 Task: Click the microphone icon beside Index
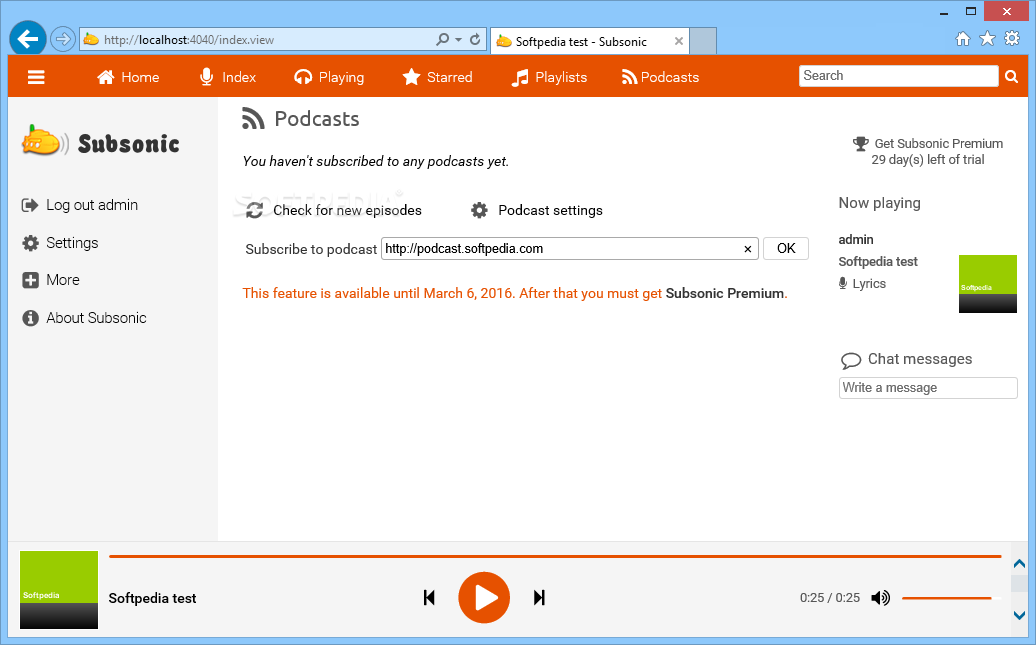tap(206, 77)
